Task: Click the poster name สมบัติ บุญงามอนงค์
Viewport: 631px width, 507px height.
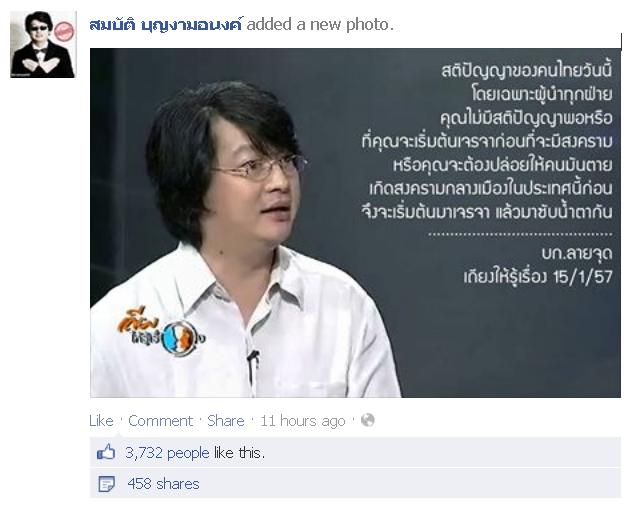Action: tap(165, 25)
